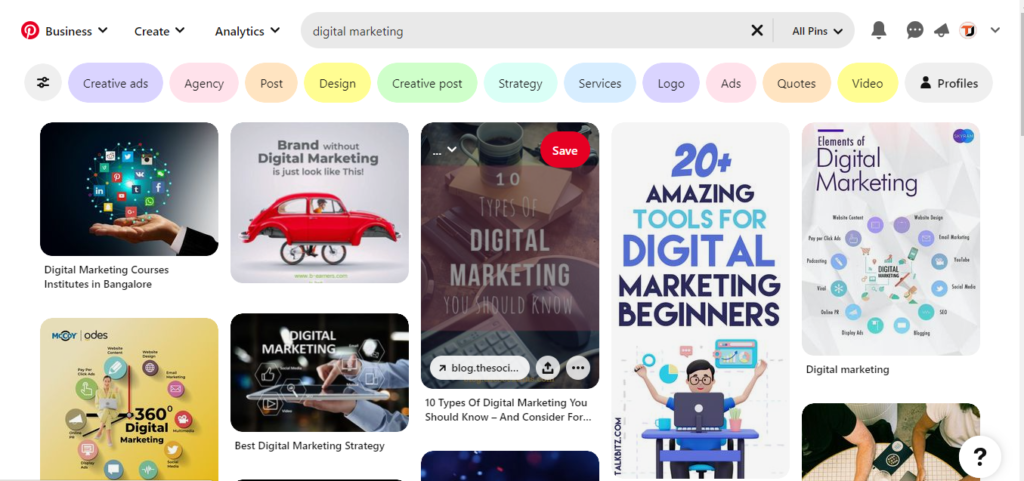Viewport: 1024px width, 481px height.
Task: Open the three-dot more options on pin
Action: click(578, 368)
